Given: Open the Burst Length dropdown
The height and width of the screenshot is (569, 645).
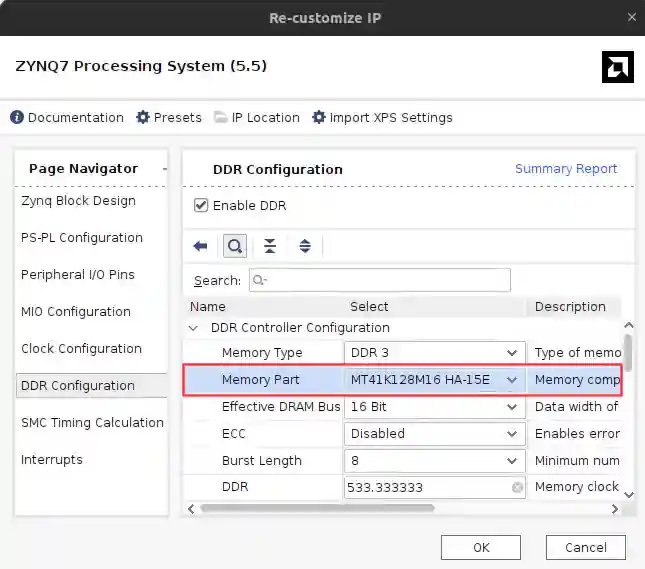Looking at the screenshot, I should (435, 460).
